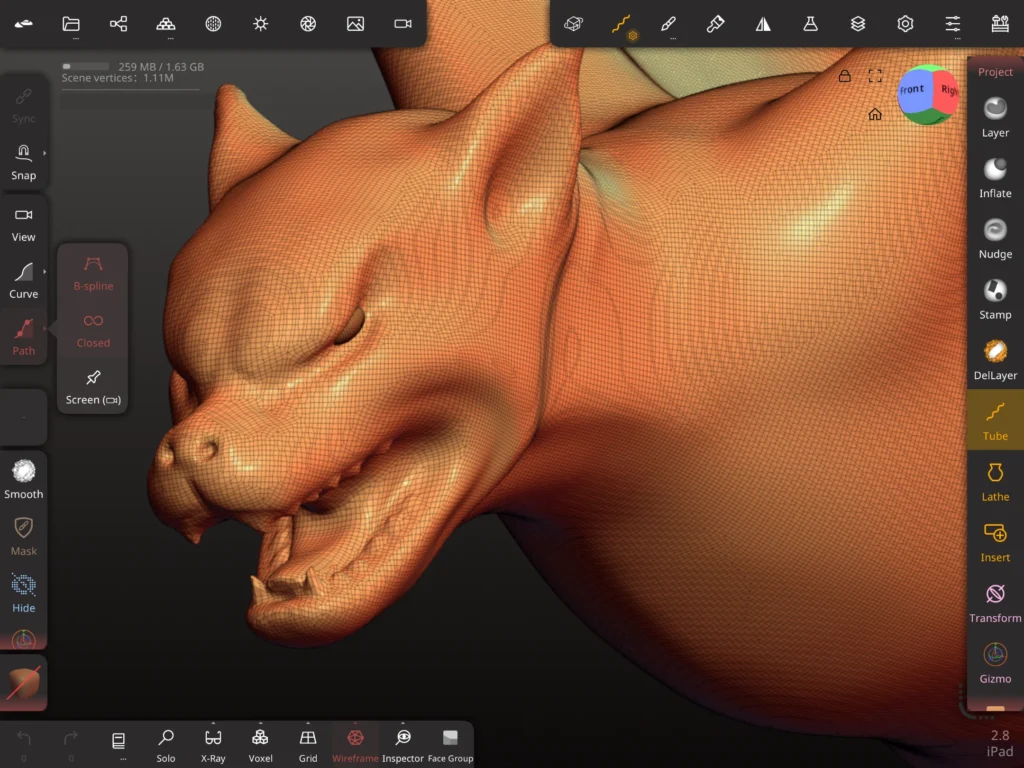Select the Transform tool
This screenshot has width=1024, height=768.
point(995,603)
